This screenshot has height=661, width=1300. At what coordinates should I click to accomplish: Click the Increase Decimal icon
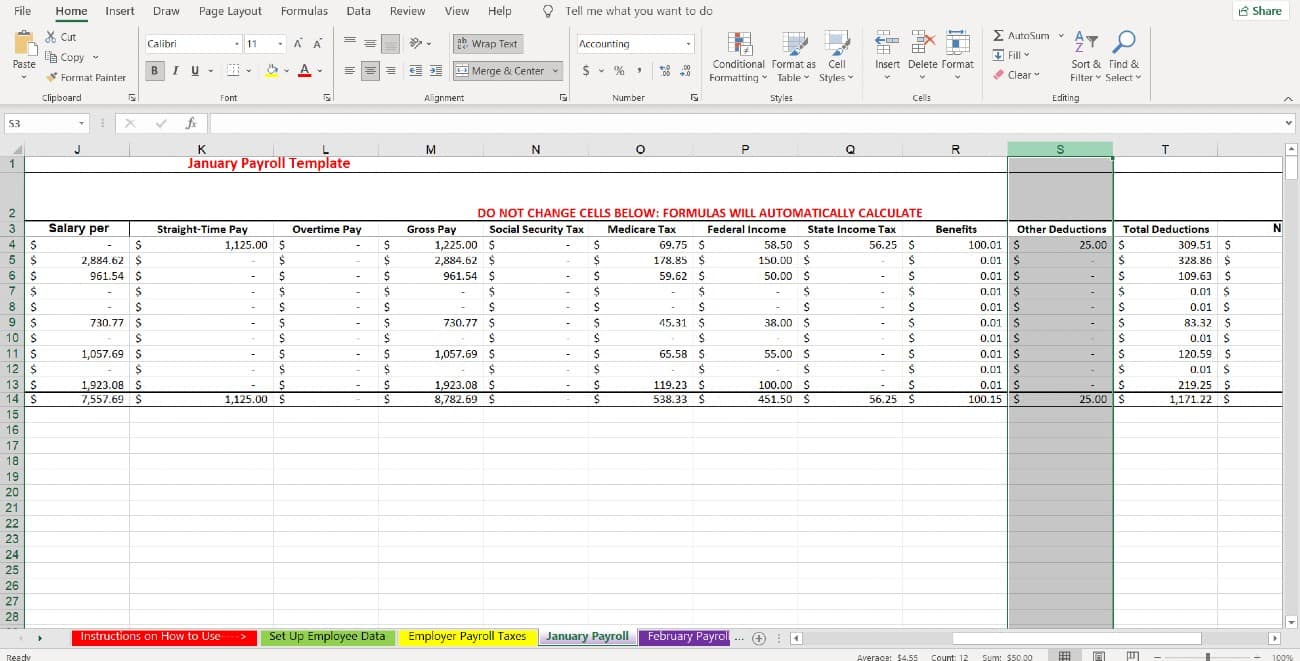pos(665,71)
